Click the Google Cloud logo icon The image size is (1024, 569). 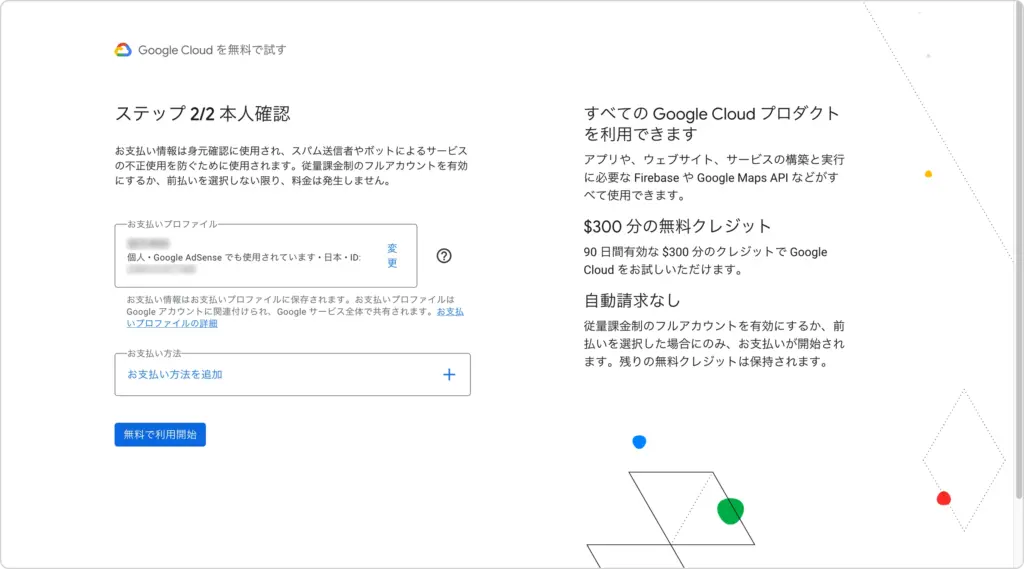pos(123,50)
